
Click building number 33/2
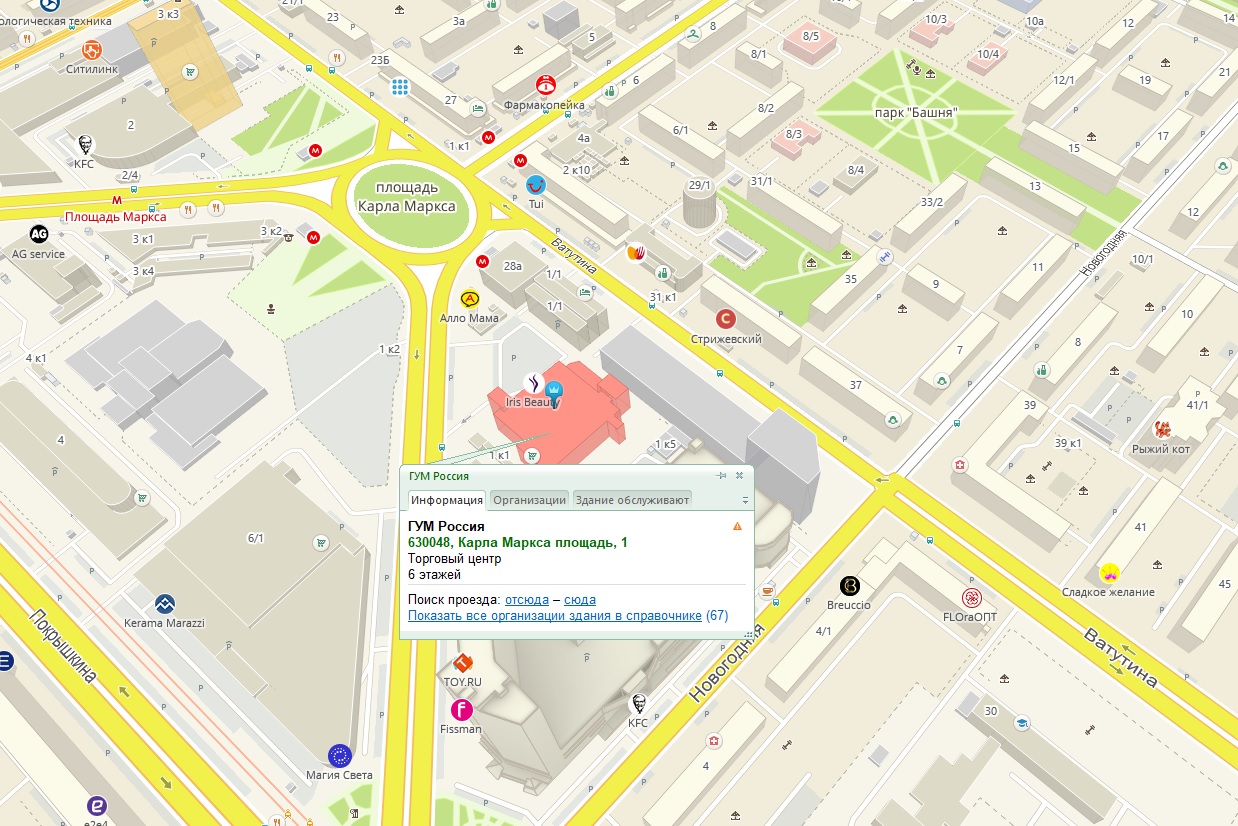(932, 202)
